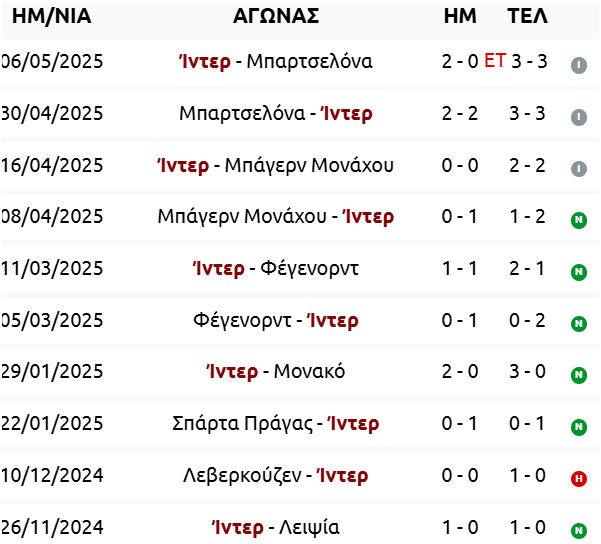Screen dimensions: 601x544
Task: Open the Ίντερ - Μπάγερν Μονάχου match
Action: point(276,165)
